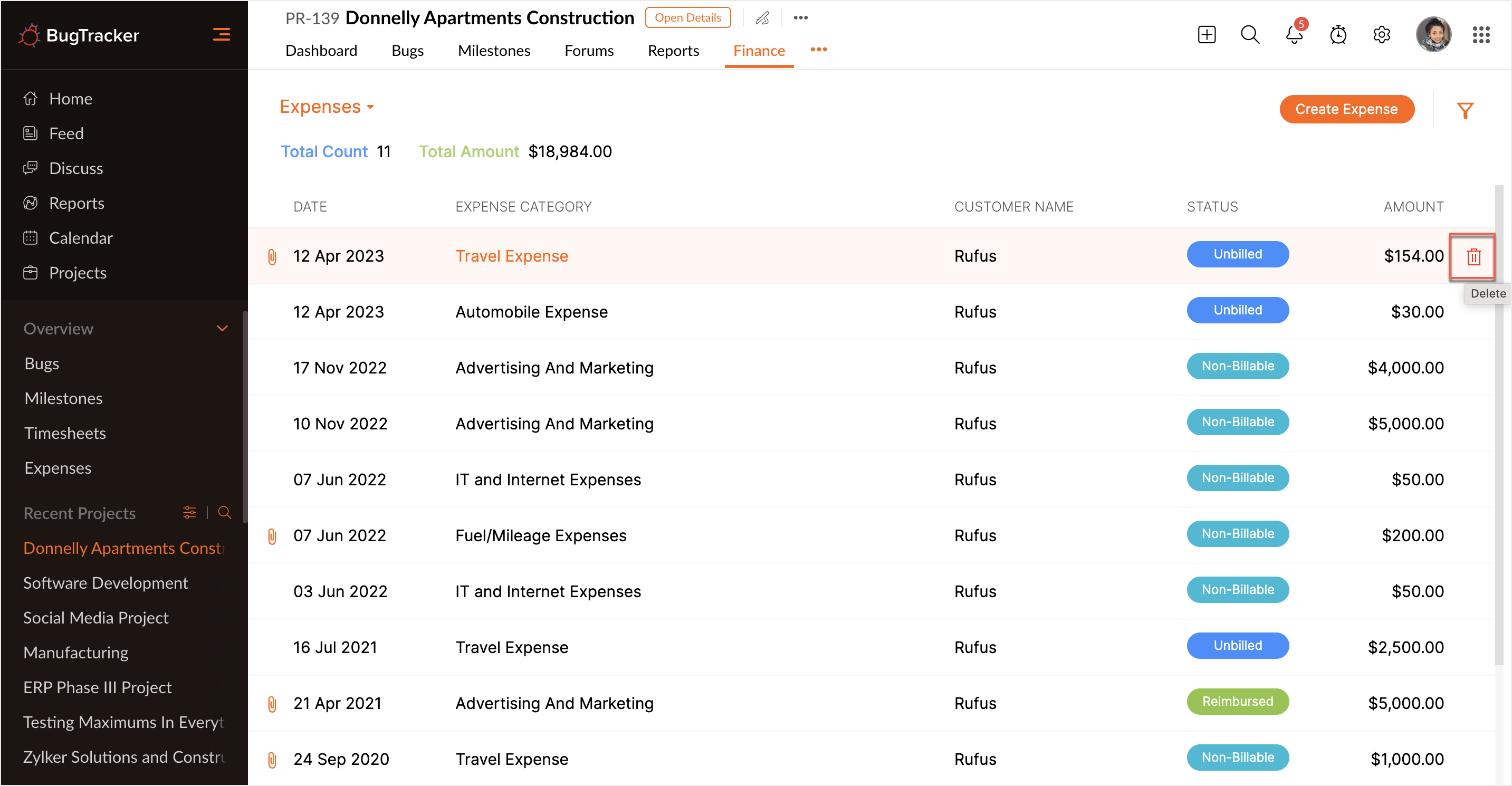
Task: Open the user profile avatar
Action: coord(1433,35)
